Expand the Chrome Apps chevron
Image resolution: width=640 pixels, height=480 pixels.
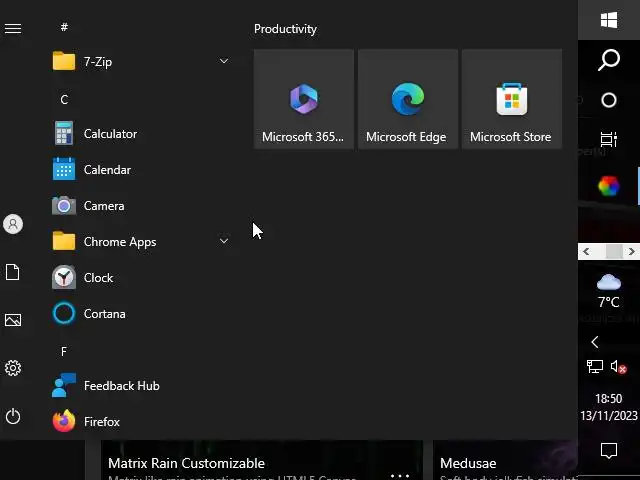[x=224, y=241]
